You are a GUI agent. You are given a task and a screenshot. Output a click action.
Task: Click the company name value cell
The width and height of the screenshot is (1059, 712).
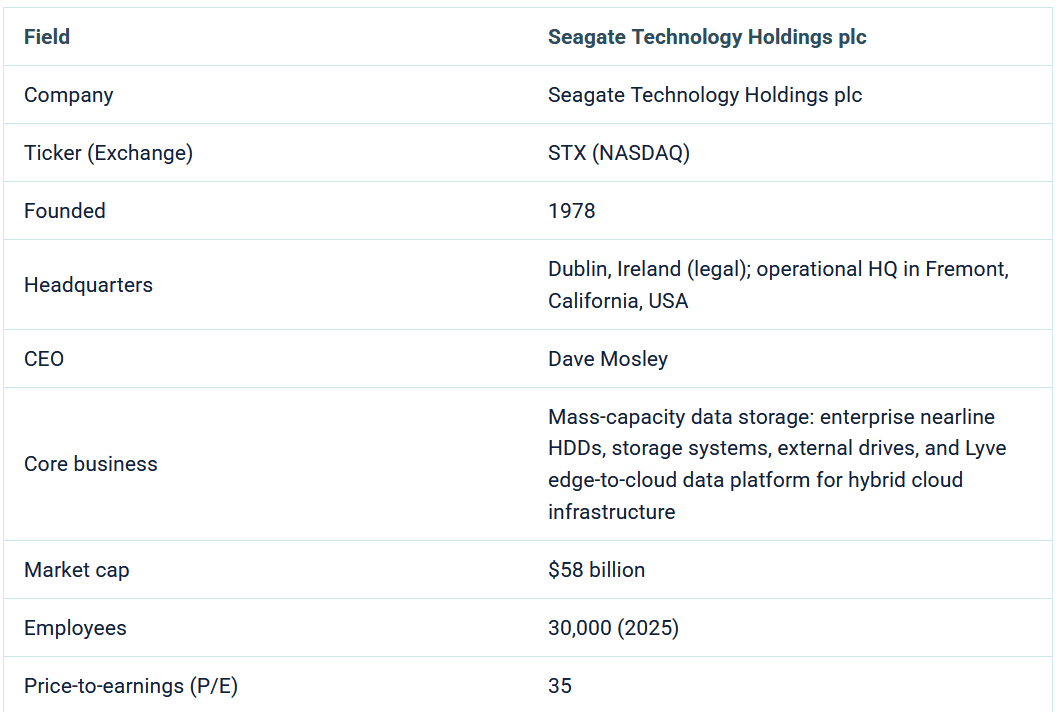tap(704, 95)
